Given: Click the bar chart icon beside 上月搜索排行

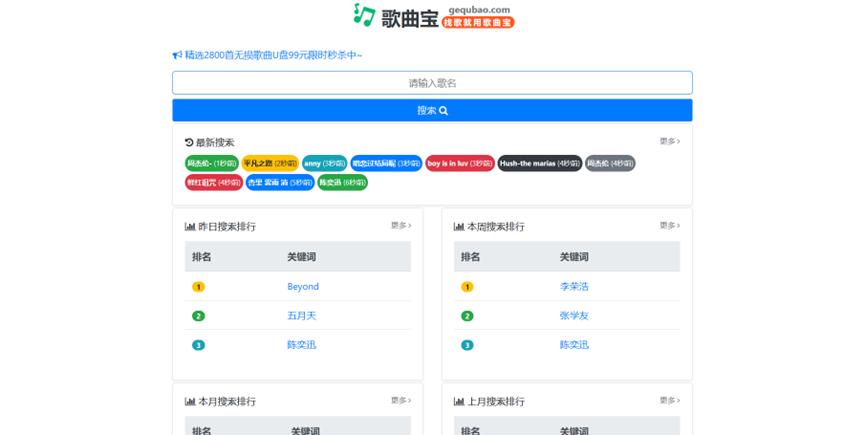Looking at the screenshot, I should coord(458,401).
